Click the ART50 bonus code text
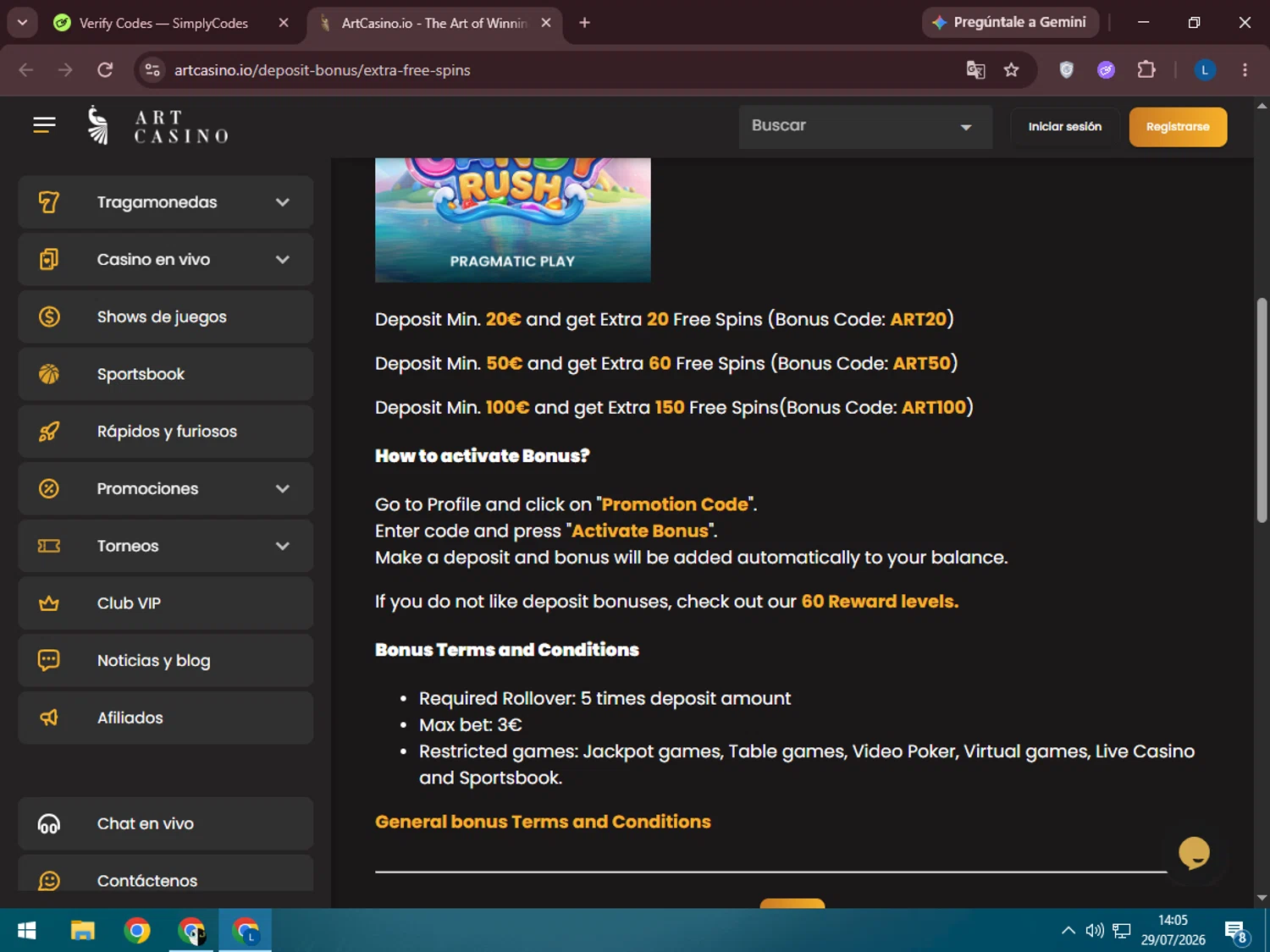The width and height of the screenshot is (1270, 952). point(922,363)
